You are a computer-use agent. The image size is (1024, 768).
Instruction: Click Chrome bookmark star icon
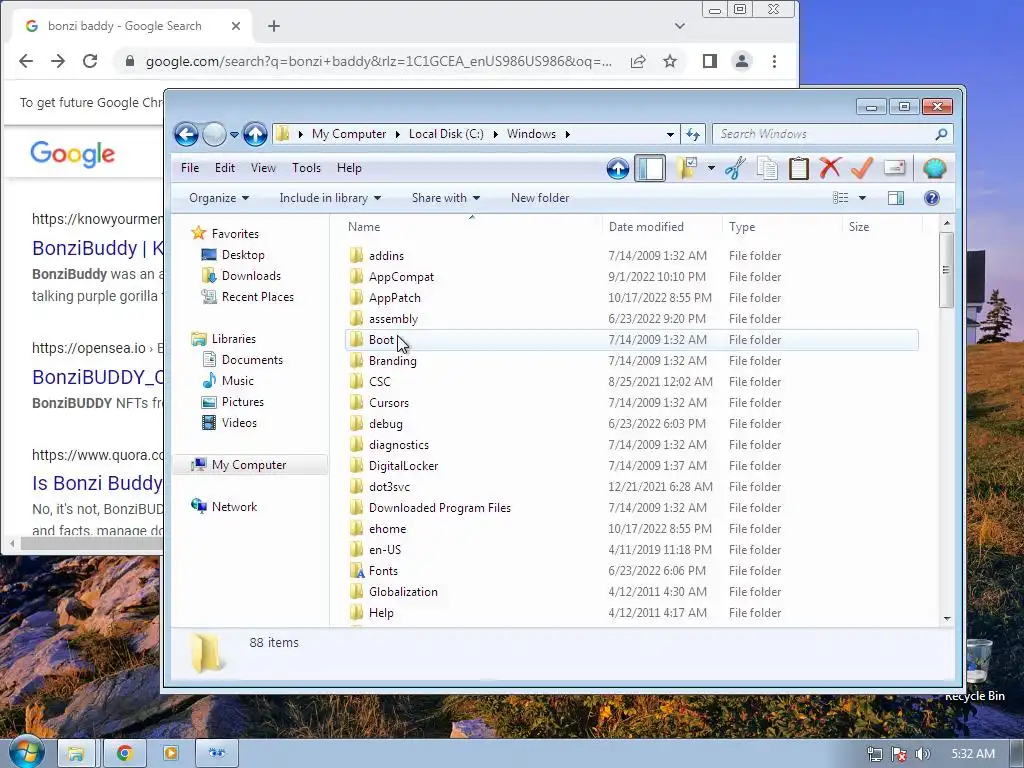pos(670,61)
